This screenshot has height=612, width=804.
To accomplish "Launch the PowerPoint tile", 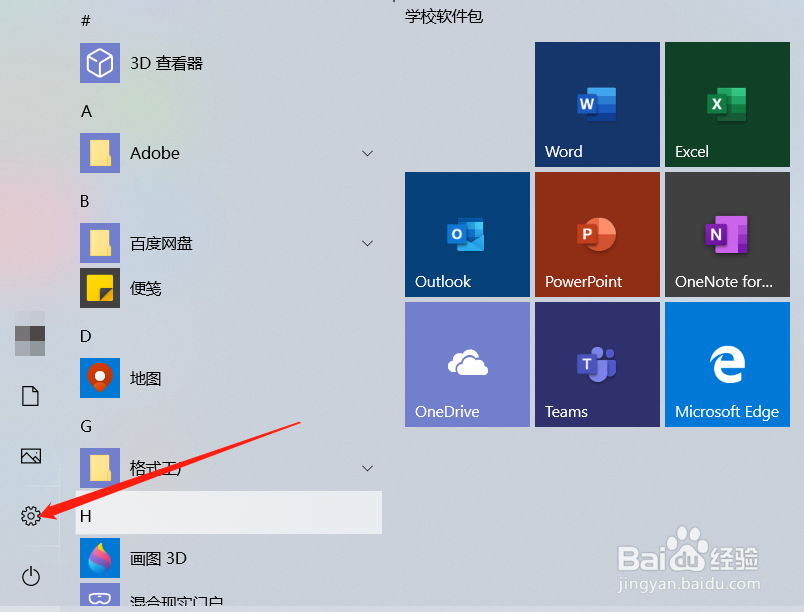I will (597, 234).
